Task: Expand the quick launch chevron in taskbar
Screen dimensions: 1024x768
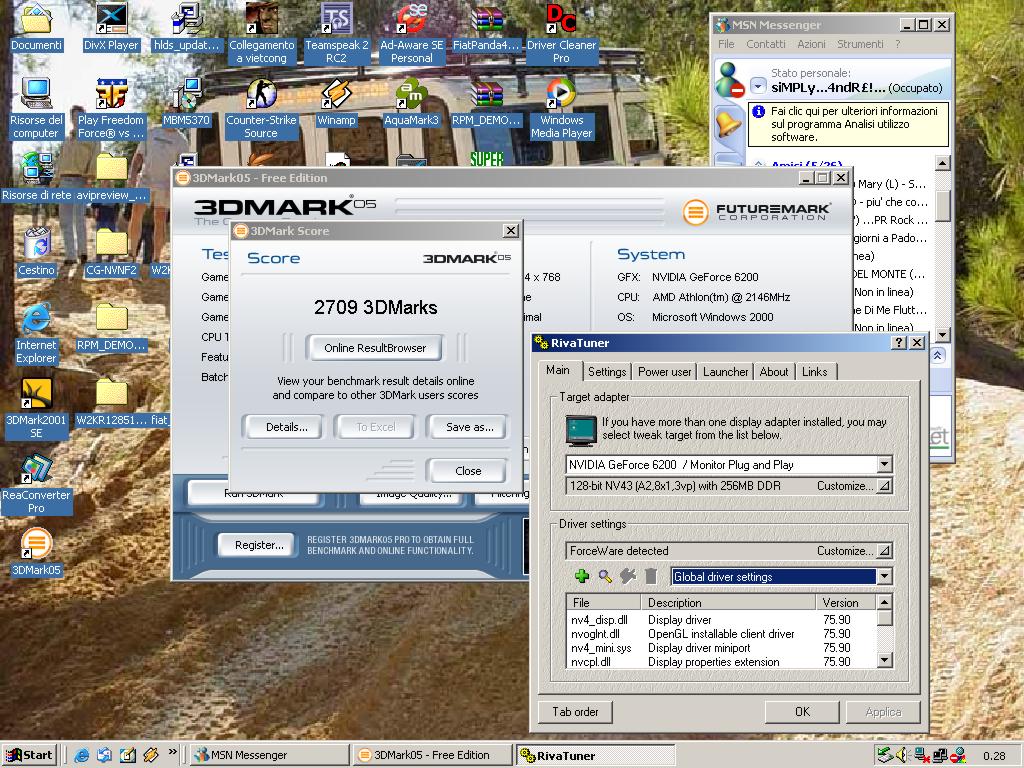Action: coord(172,752)
